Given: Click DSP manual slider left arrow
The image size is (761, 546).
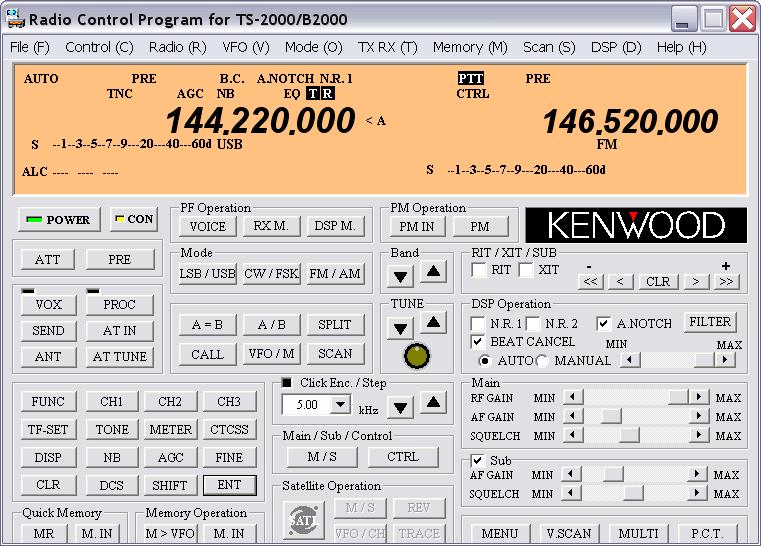Looking at the screenshot, I should tap(630, 360).
